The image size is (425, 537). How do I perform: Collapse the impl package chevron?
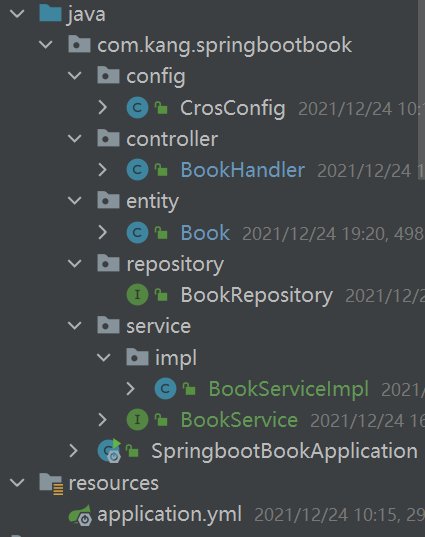click(103, 358)
